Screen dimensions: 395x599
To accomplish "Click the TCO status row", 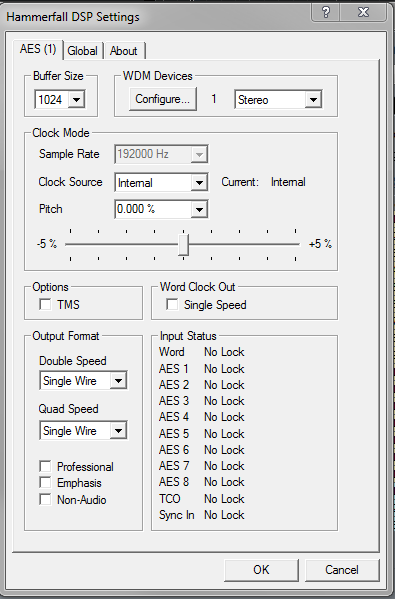I will coord(202,499).
